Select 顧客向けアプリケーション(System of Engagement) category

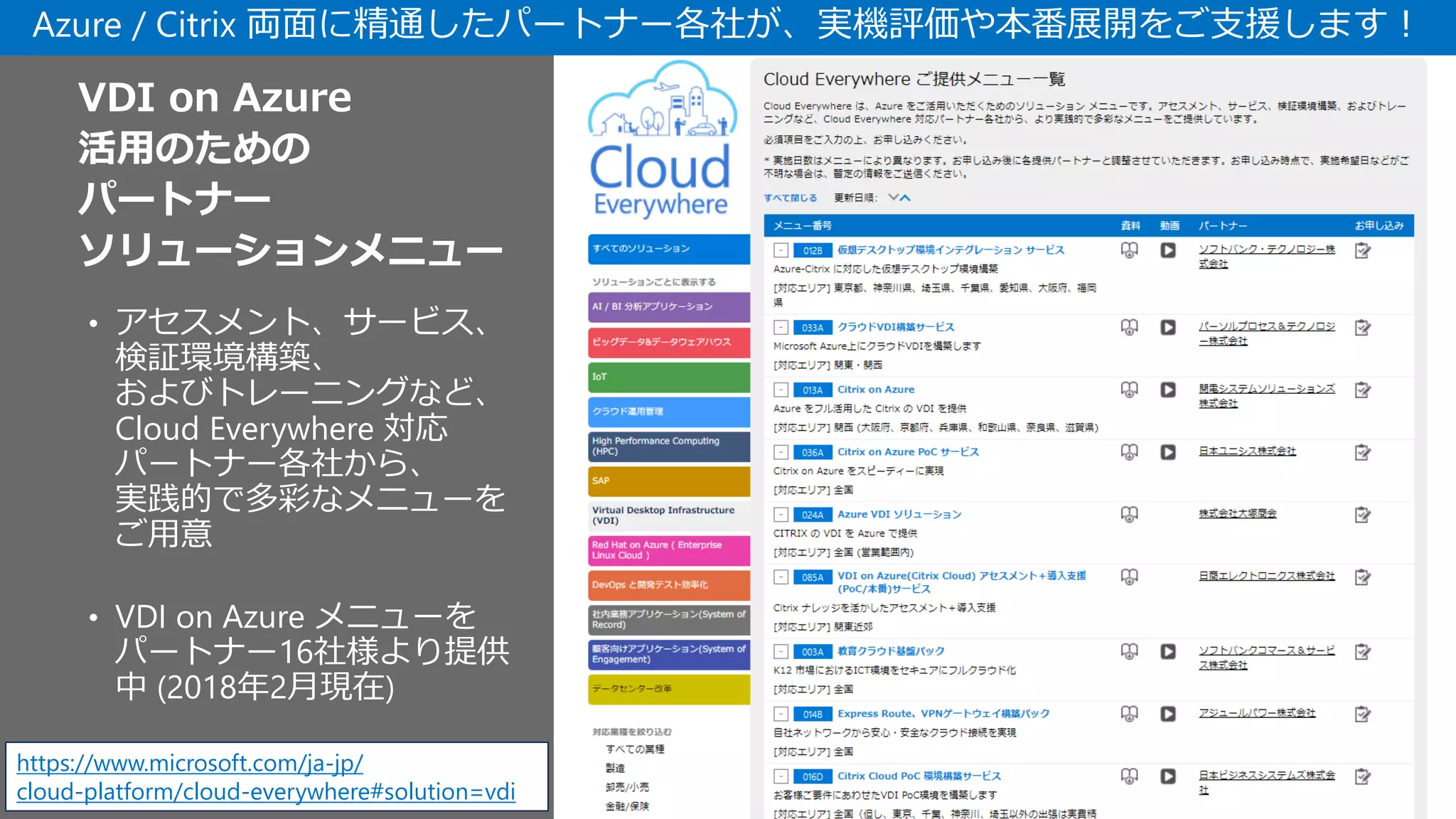tap(669, 655)
